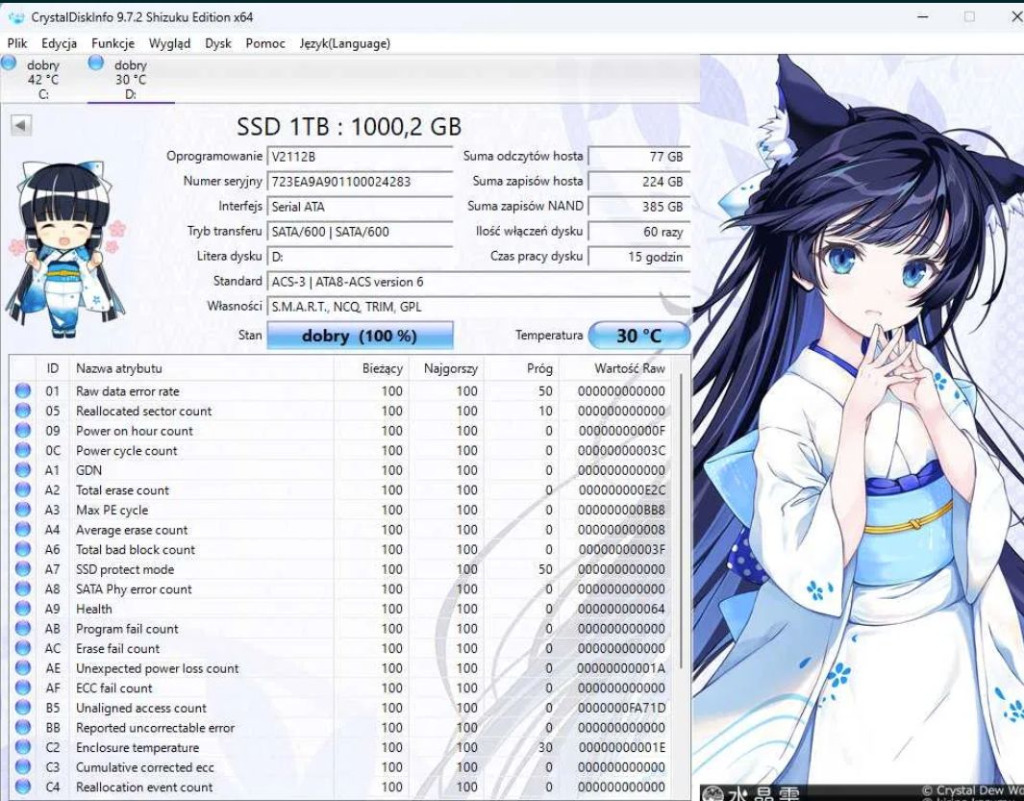Click the status icon for Reported uncorrectable error
Screen dimensions: 1024x801
pyautogui.click(x=23, y=727)
